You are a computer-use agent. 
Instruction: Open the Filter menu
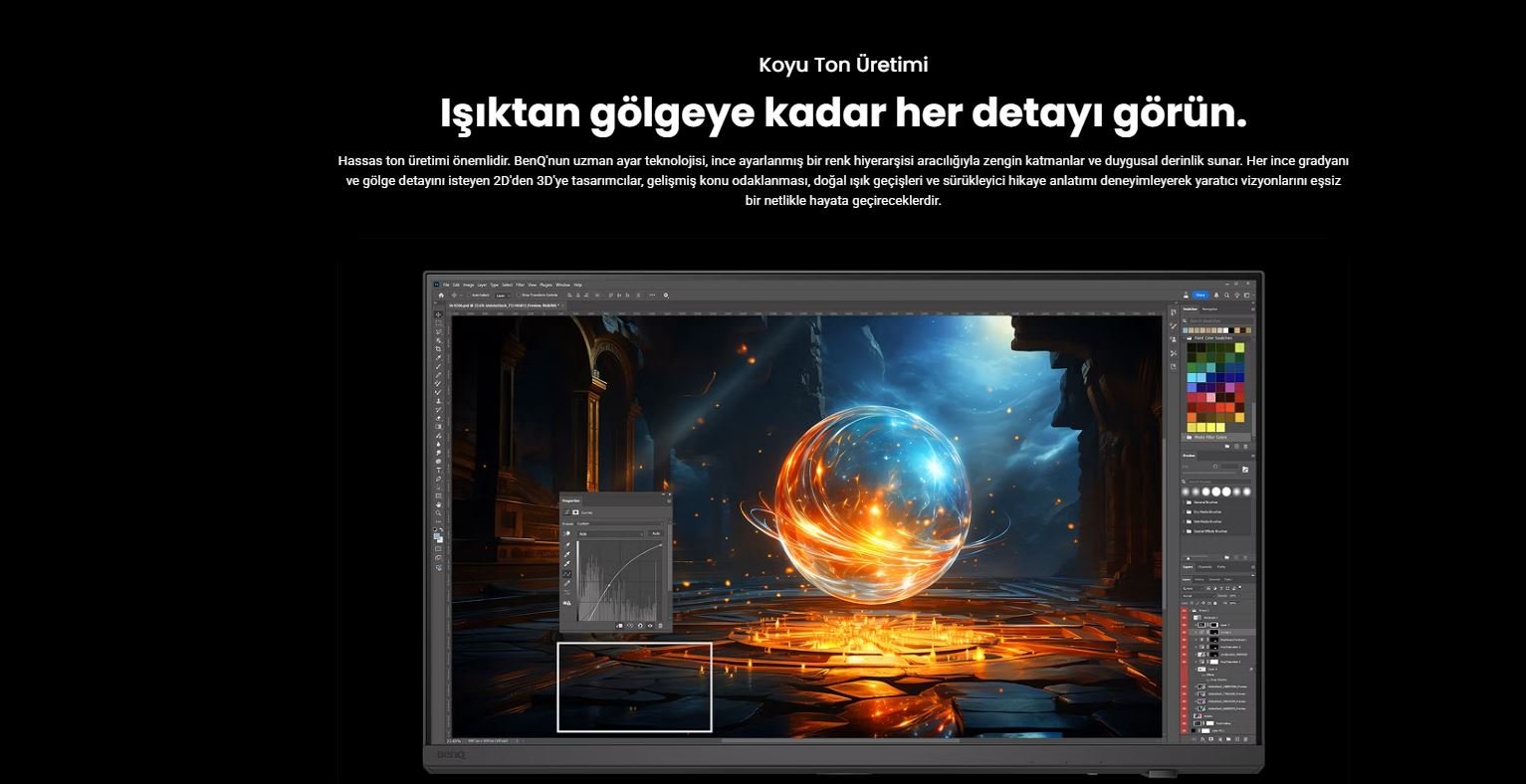(x=520, y=285)
